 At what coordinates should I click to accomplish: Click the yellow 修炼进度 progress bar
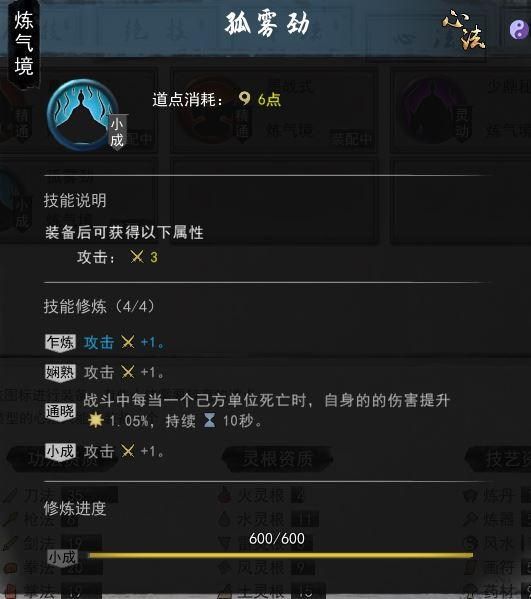pos(280,555)
